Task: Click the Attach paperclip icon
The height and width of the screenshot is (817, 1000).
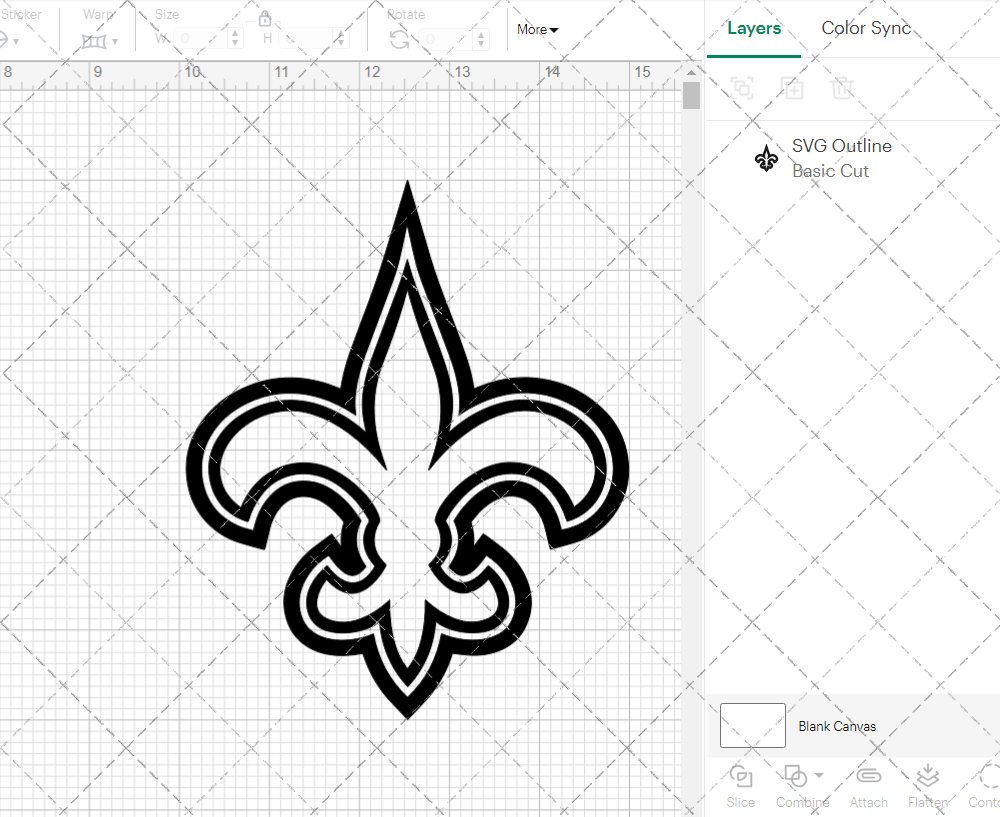Action: (869, 777)
